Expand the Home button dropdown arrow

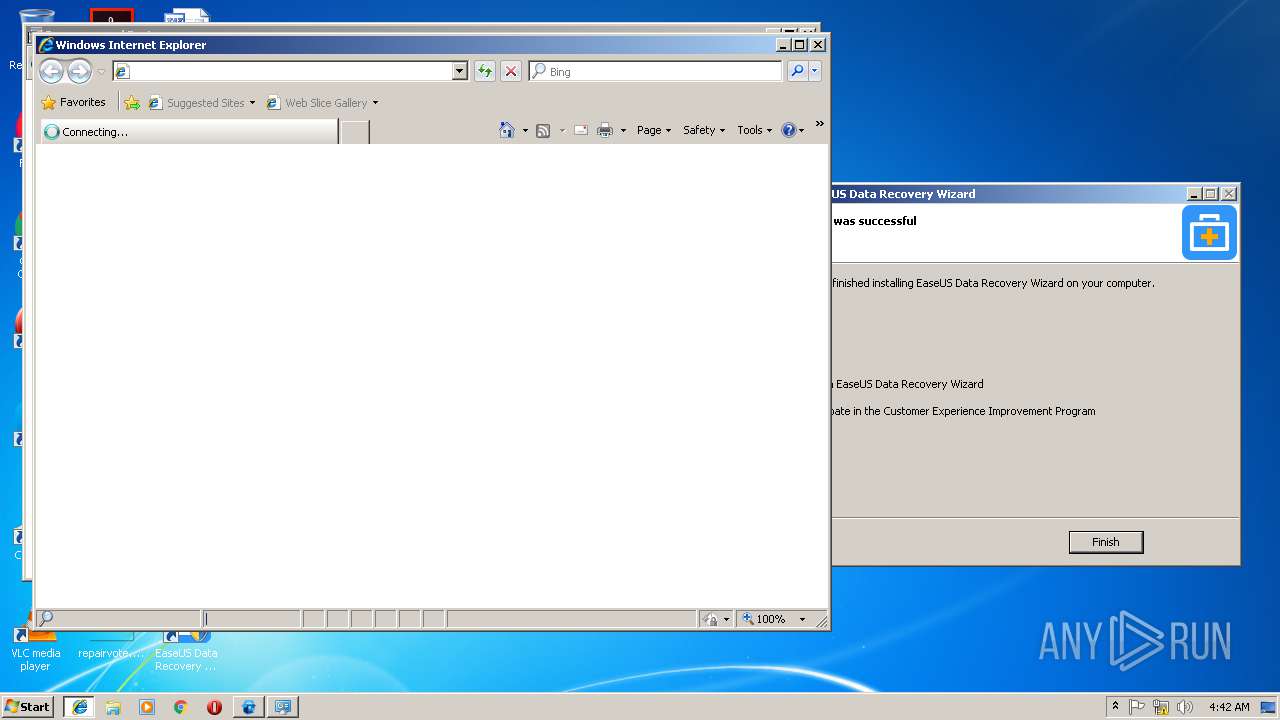(x=525, y=130)
